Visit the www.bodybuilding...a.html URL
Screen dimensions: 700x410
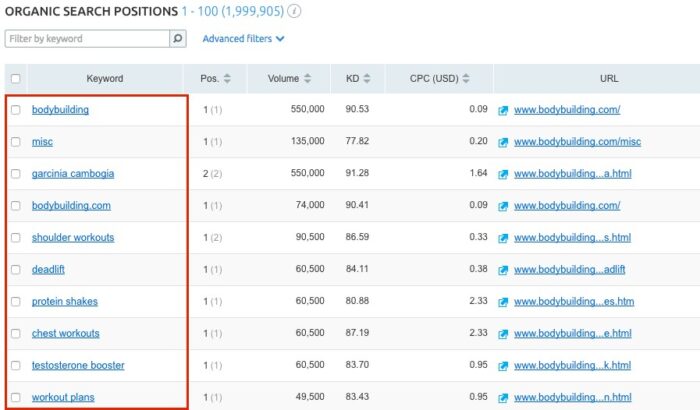point(572,174)
